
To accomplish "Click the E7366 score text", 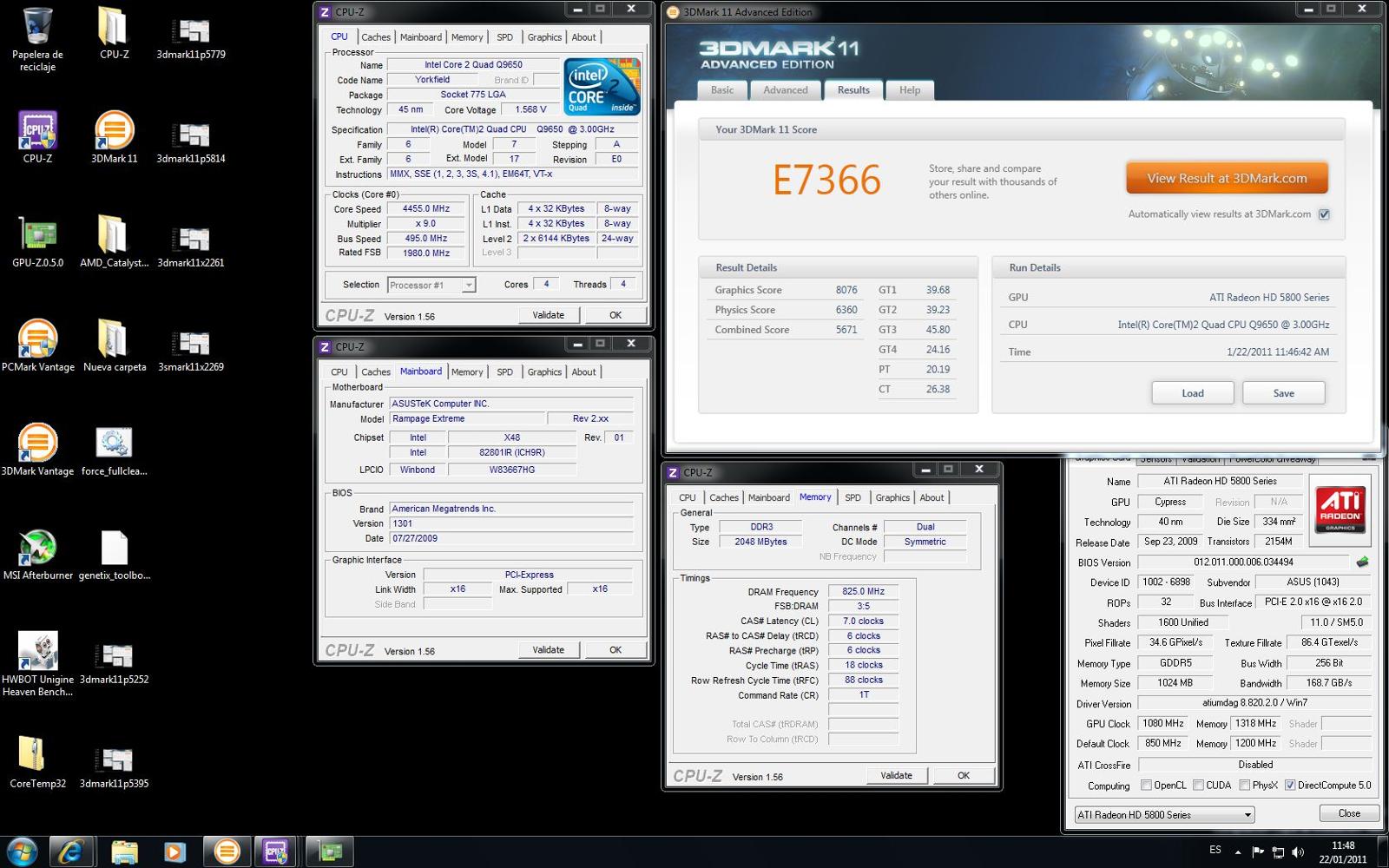I will (826, 181).
